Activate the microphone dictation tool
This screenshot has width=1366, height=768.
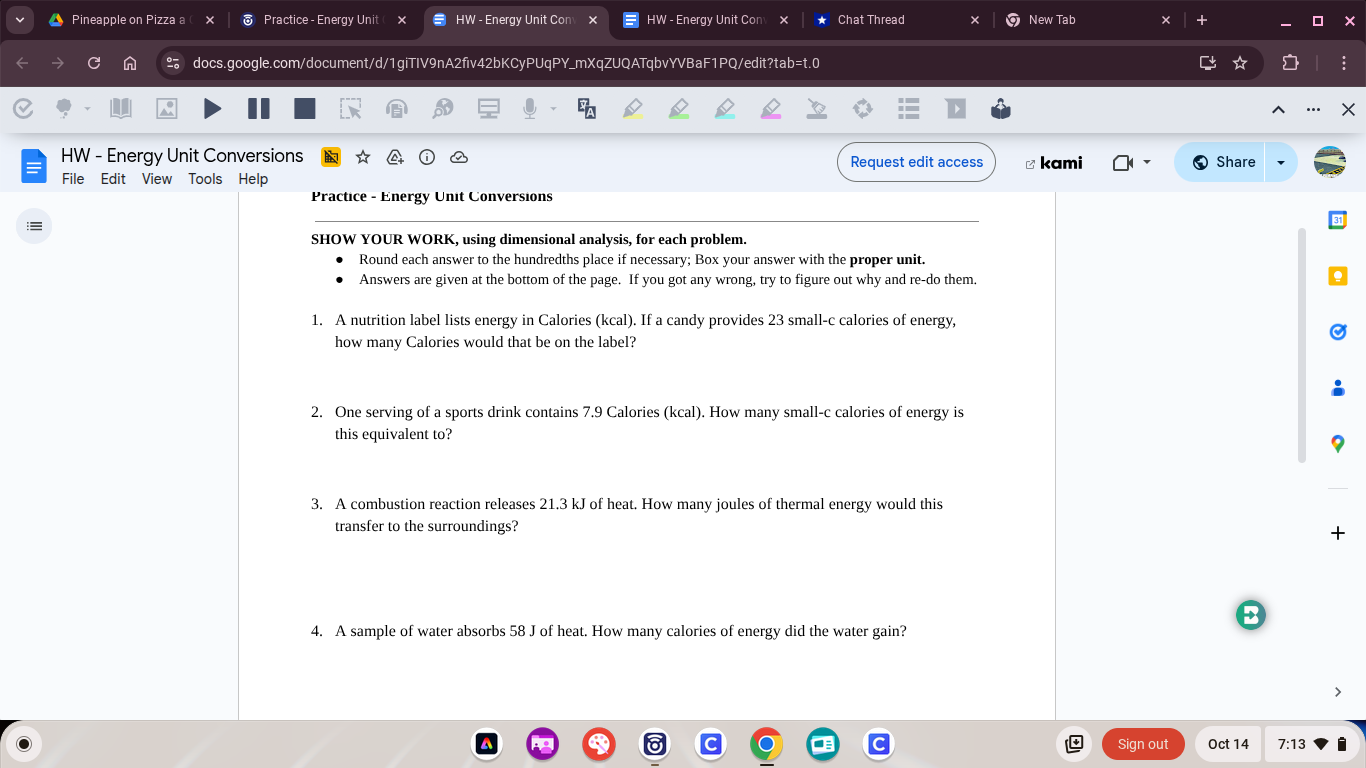tap(530, 108)
